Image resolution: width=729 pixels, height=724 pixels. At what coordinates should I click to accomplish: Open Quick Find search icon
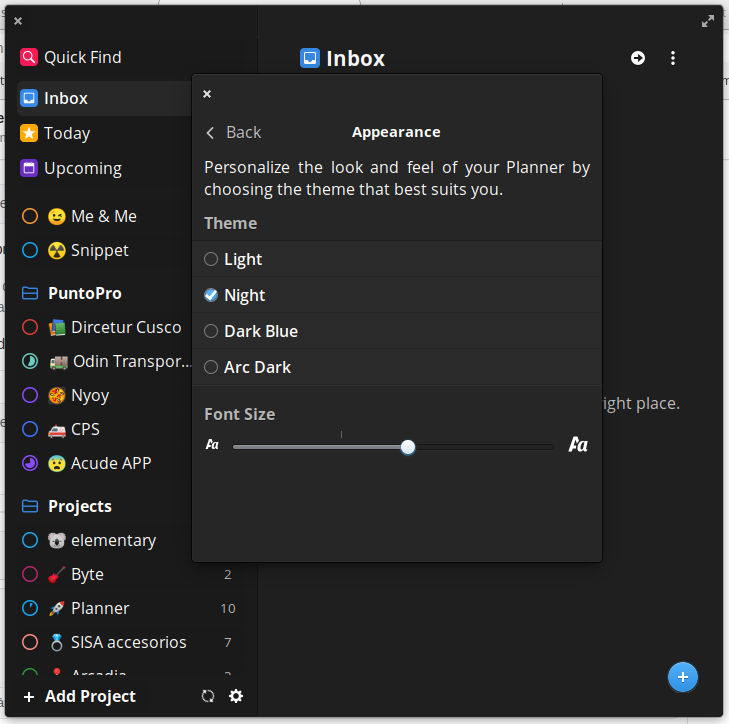tap(29, 57)
